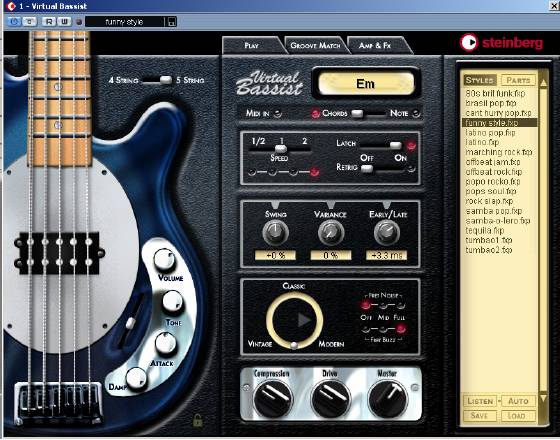Click the pickup position slider on bass body

tap(131, 323)
